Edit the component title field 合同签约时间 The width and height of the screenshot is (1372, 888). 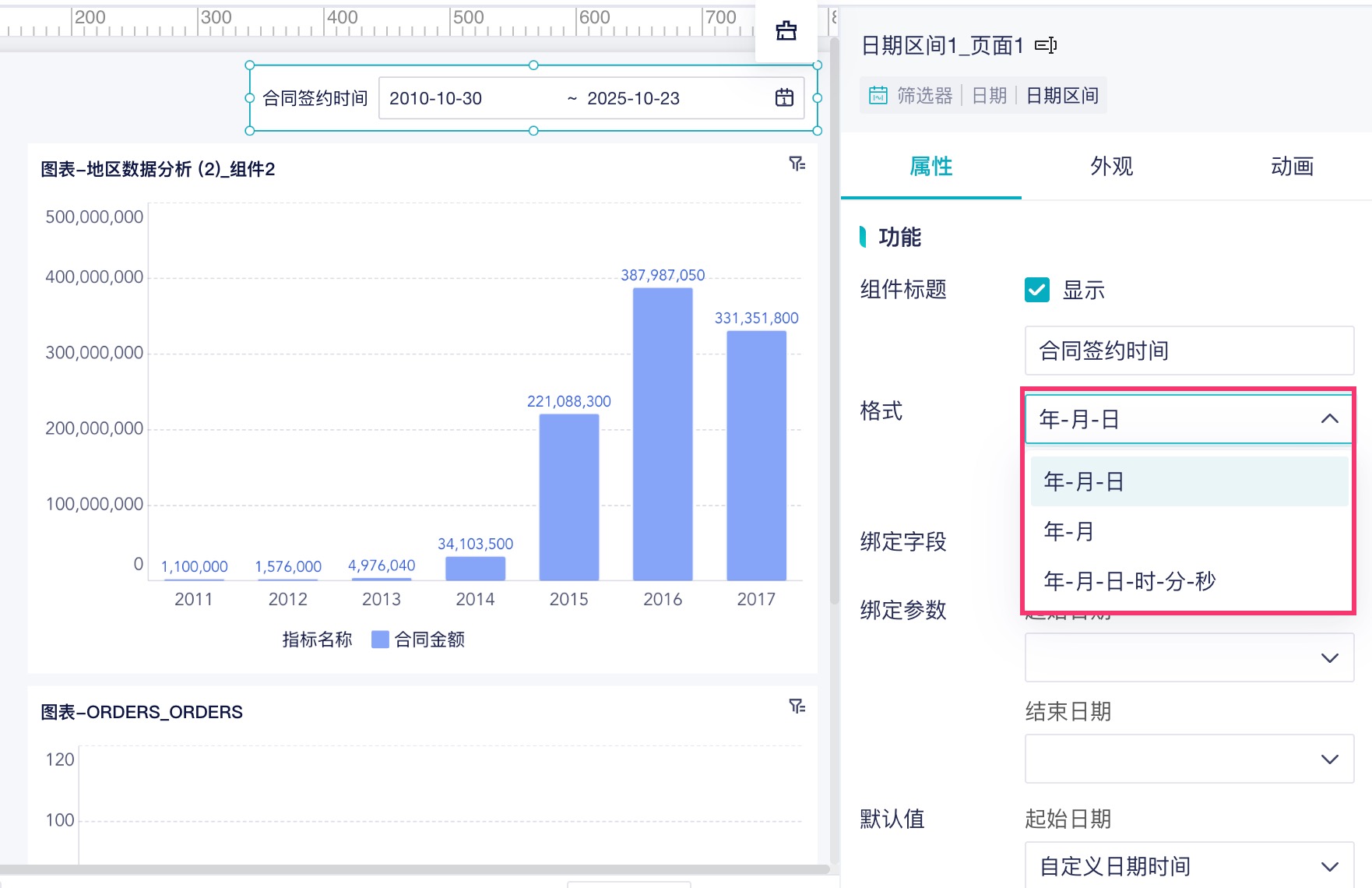coord(1189,351)
